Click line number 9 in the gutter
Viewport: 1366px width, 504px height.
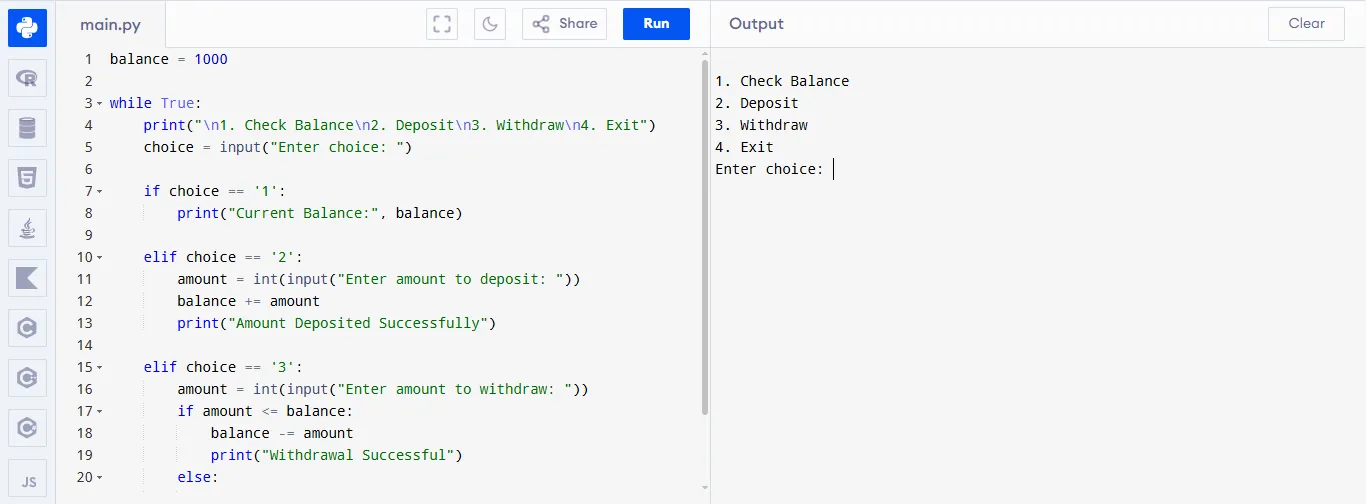[x=89, y=235]
